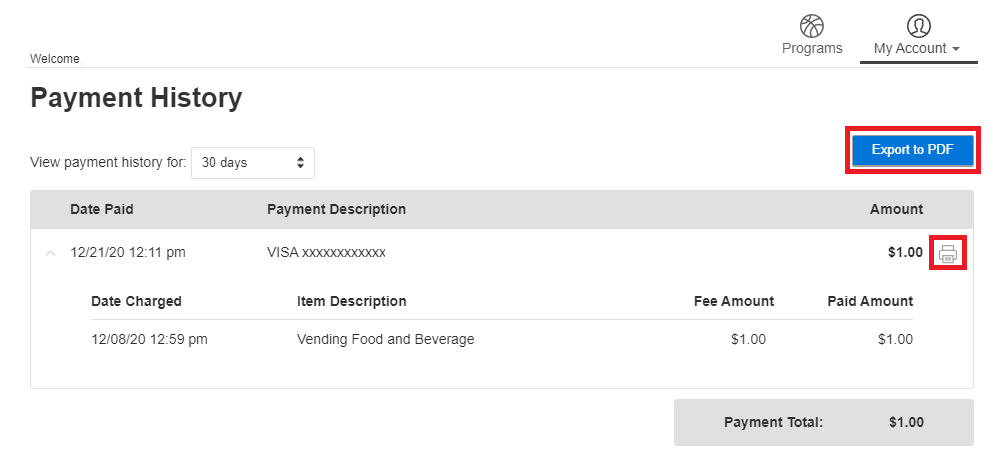Click the Export to PDF button

pos(912,150)
